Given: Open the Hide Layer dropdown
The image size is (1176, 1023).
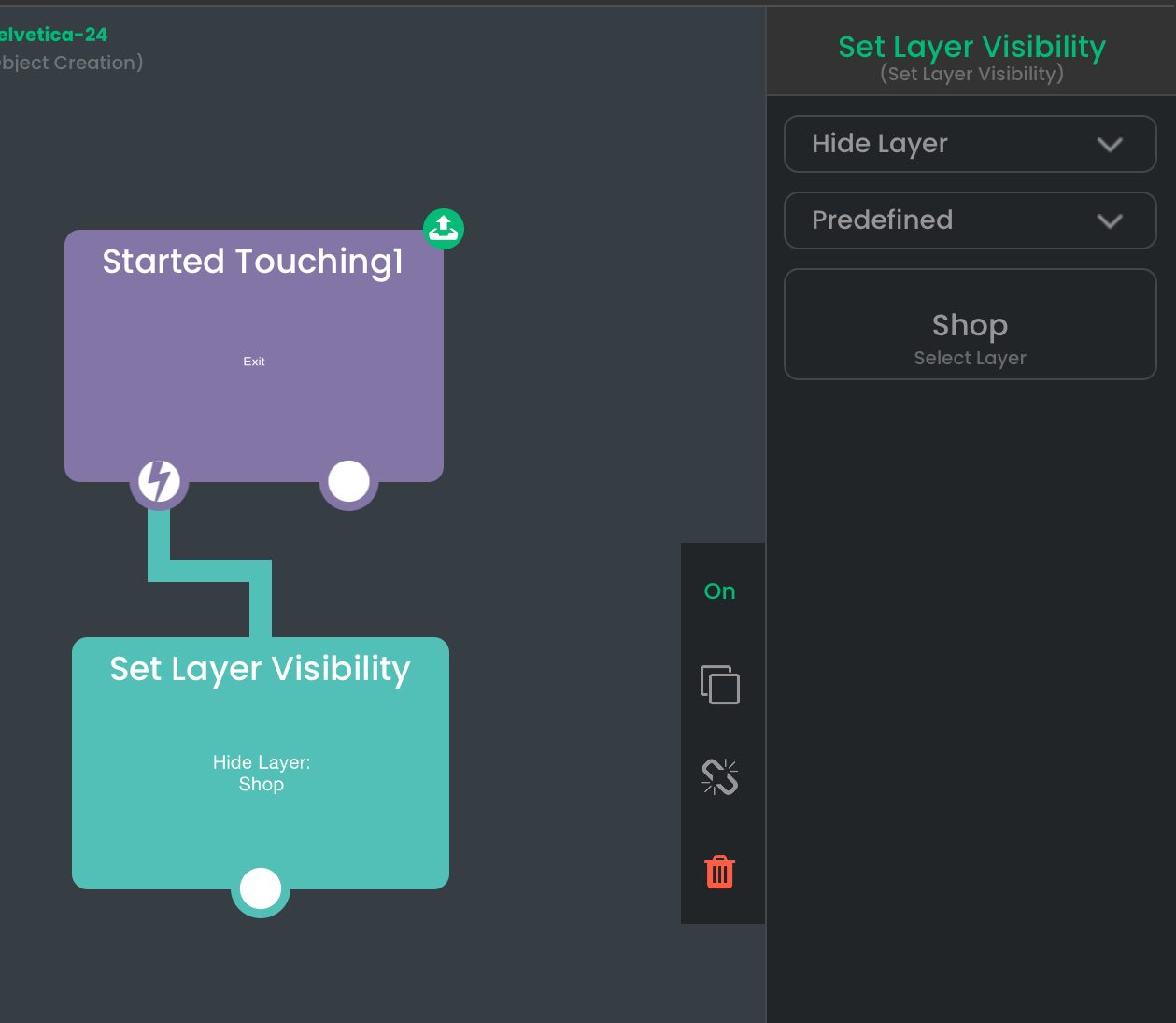Looking at the screenshot, I should (971, 144).
